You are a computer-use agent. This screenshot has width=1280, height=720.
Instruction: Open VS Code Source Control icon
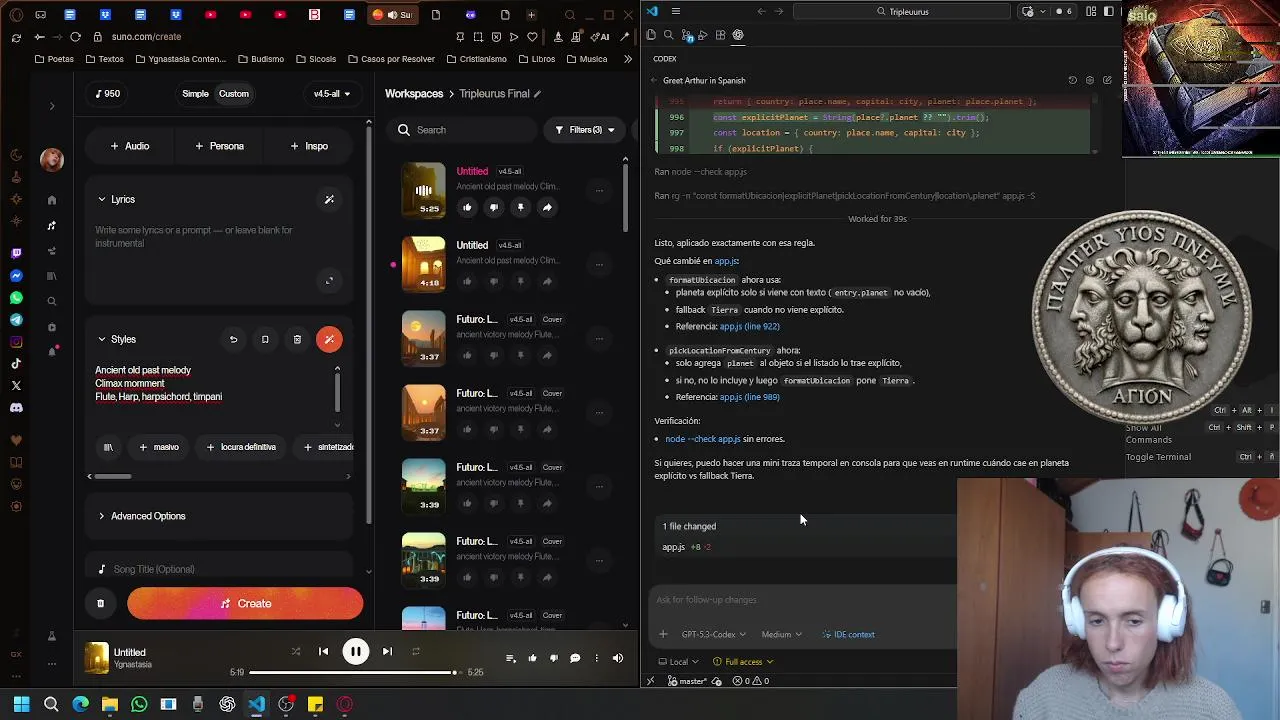[x=687, y=35]
